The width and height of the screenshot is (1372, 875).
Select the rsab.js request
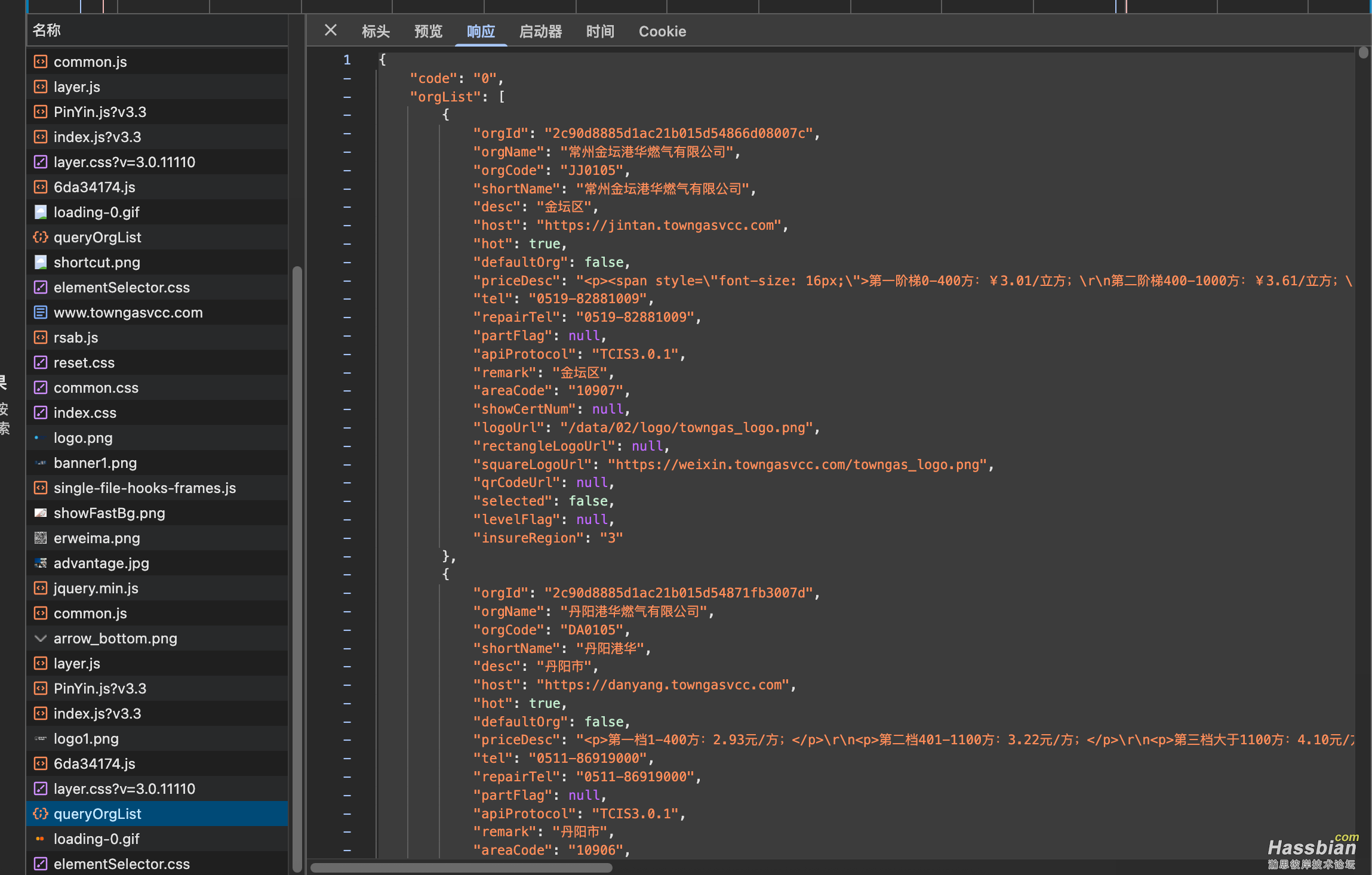[x=158, y=337]
